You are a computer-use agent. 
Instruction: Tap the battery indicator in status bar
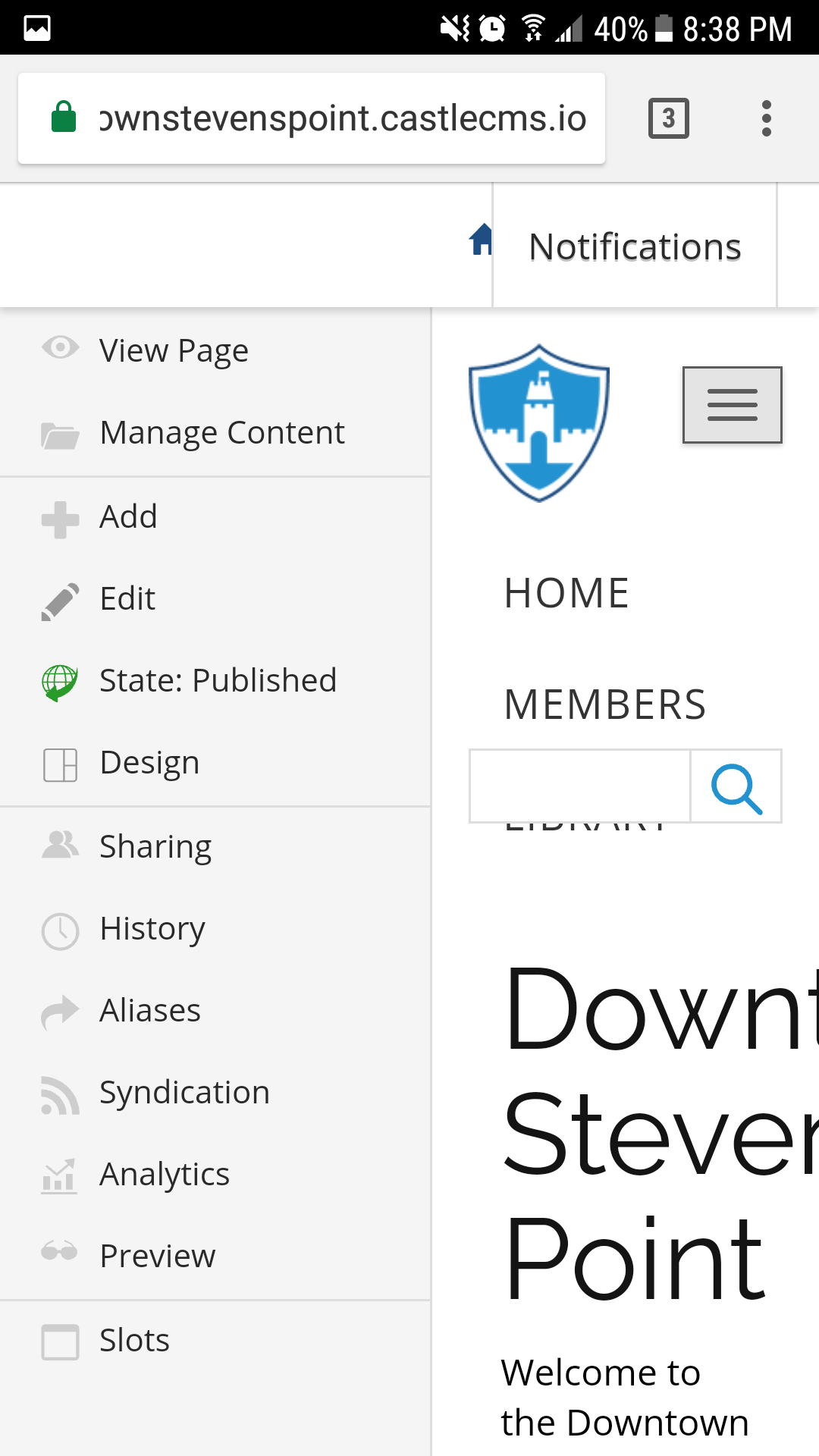coord(664,28)
